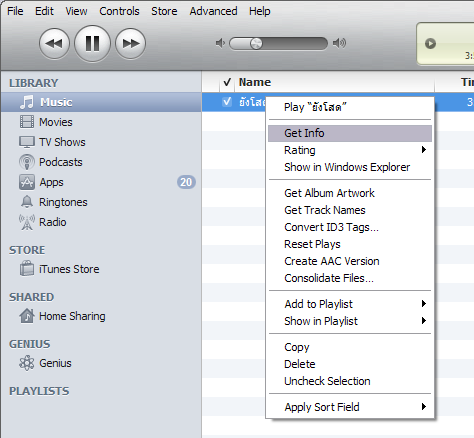The height and width of the screenshot is (438, 474).
Task: Click the Apps badge showing 20
Action: (x=186, y=182)
